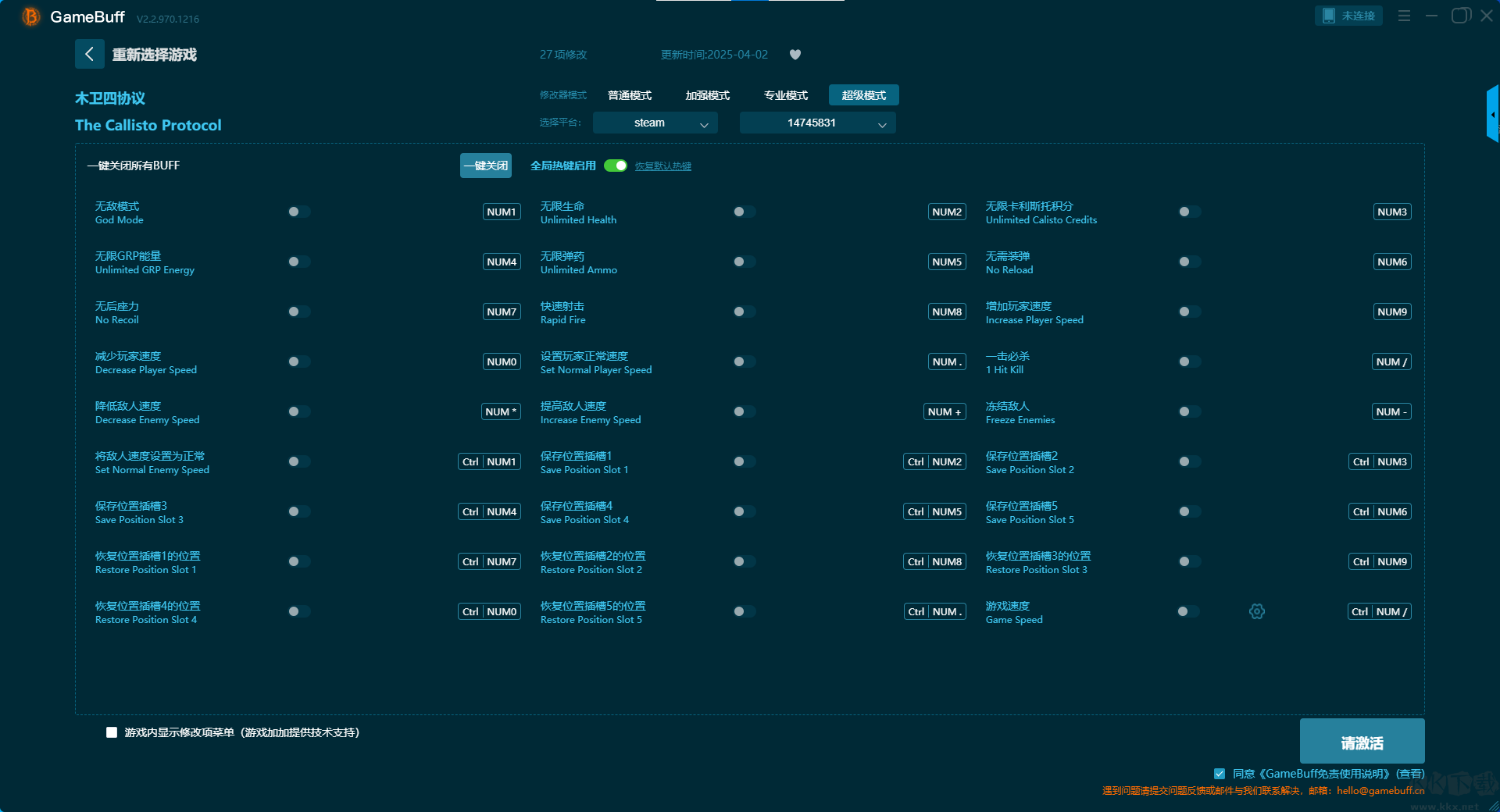
Task: Turn on Unlimited Calisto Credits
Action: click(1190, 212)
